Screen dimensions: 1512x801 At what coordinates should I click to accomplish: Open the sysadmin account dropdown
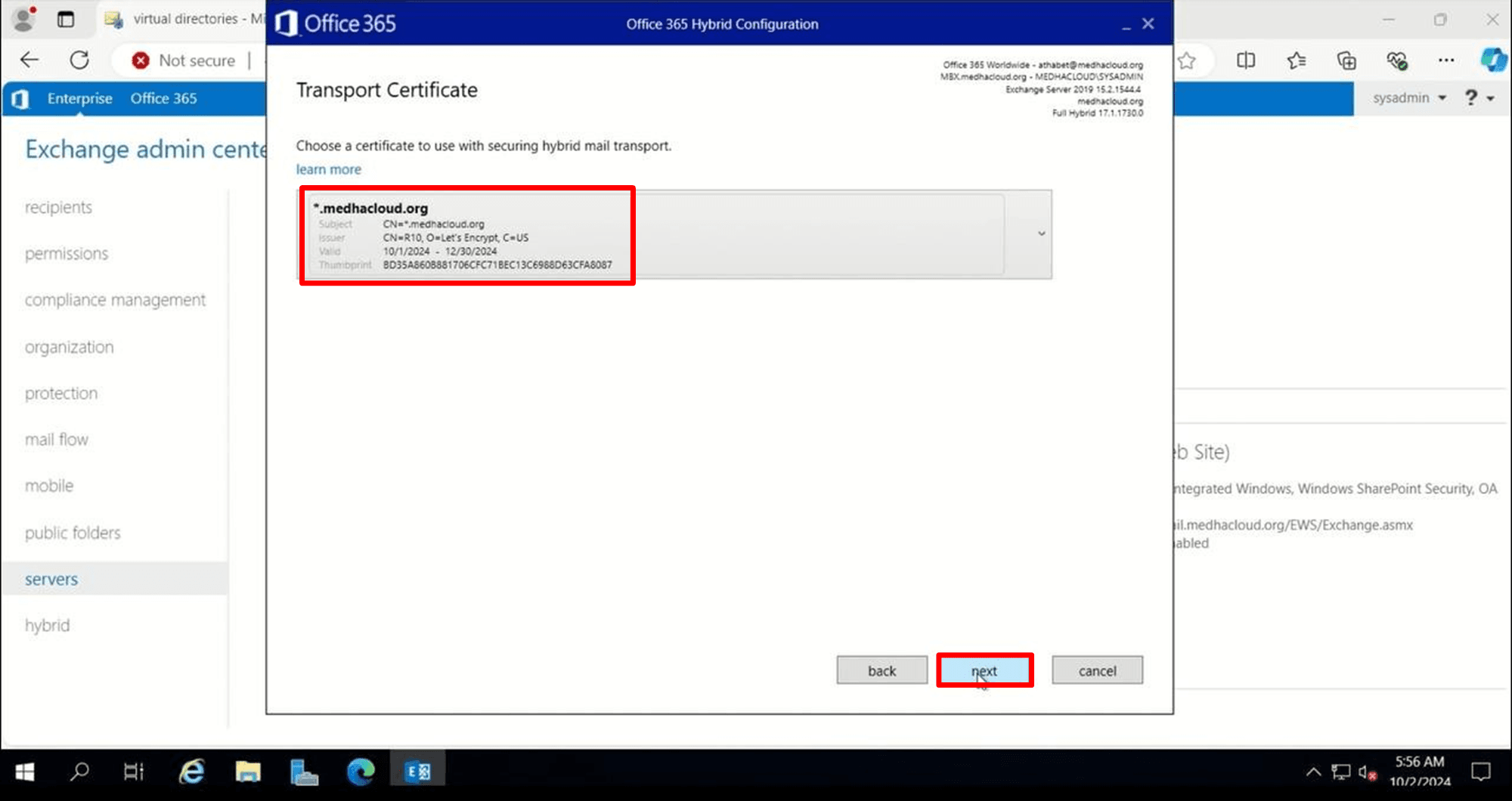click(1409, 98)
